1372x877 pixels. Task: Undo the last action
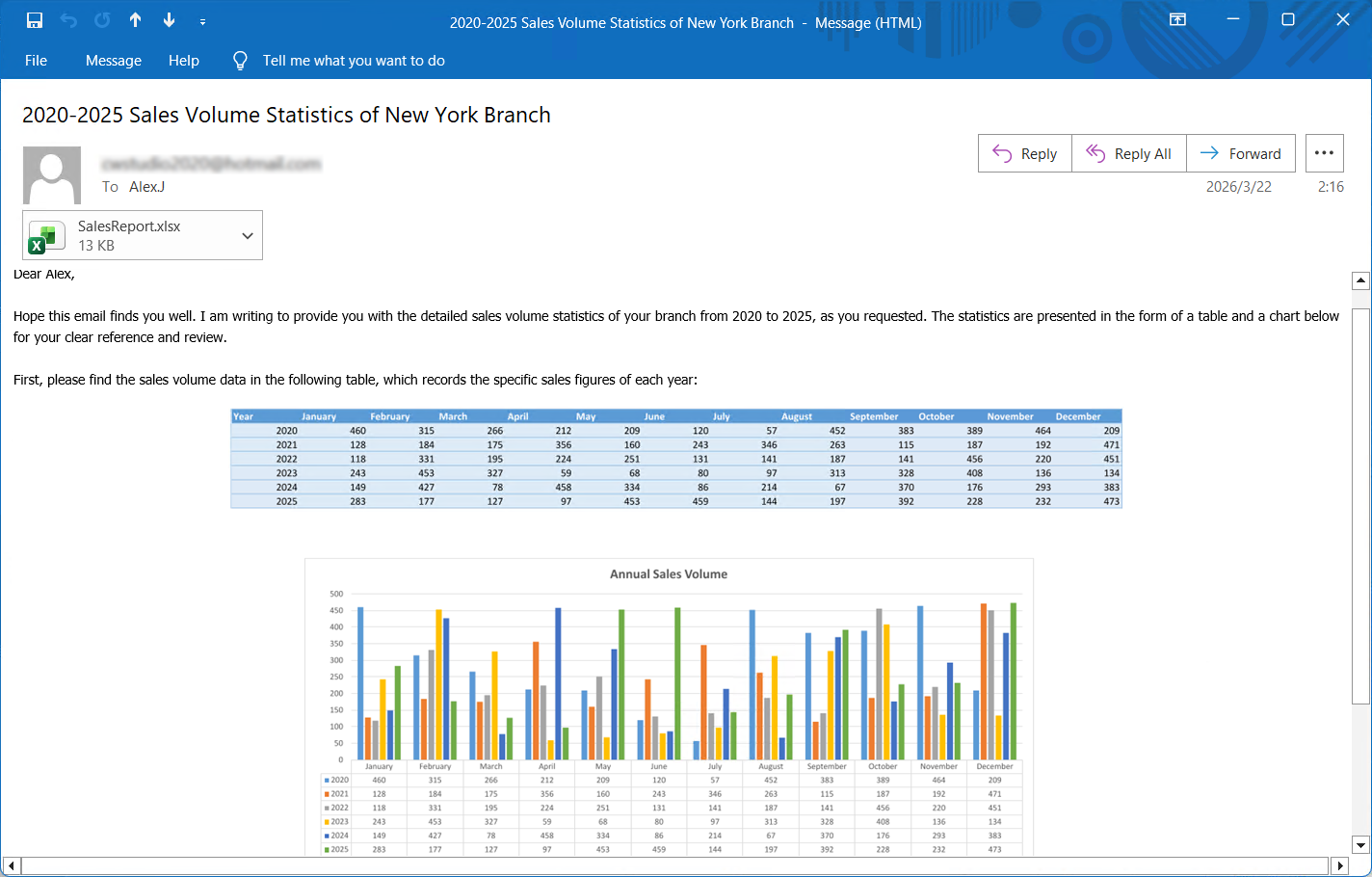67,20
